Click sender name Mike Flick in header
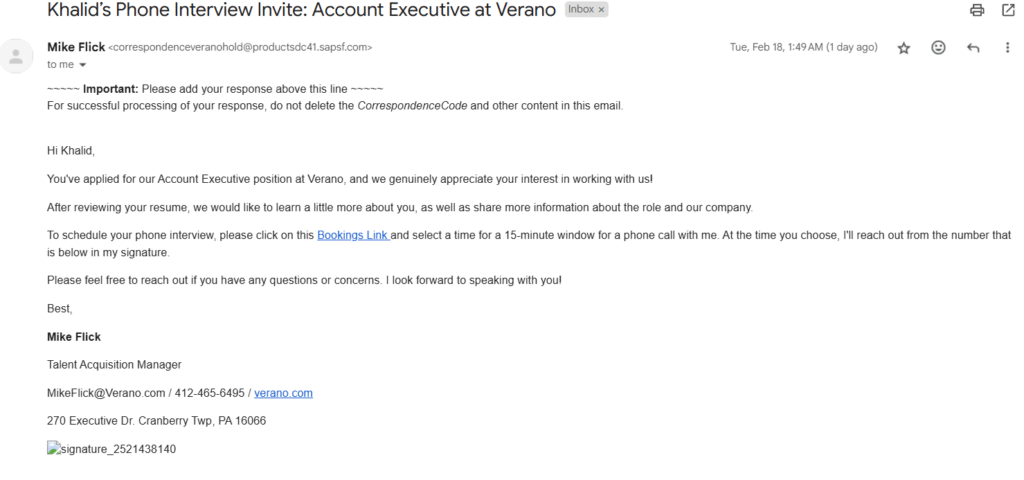This screenshot has width=1024, height=480. click(76, 47)
